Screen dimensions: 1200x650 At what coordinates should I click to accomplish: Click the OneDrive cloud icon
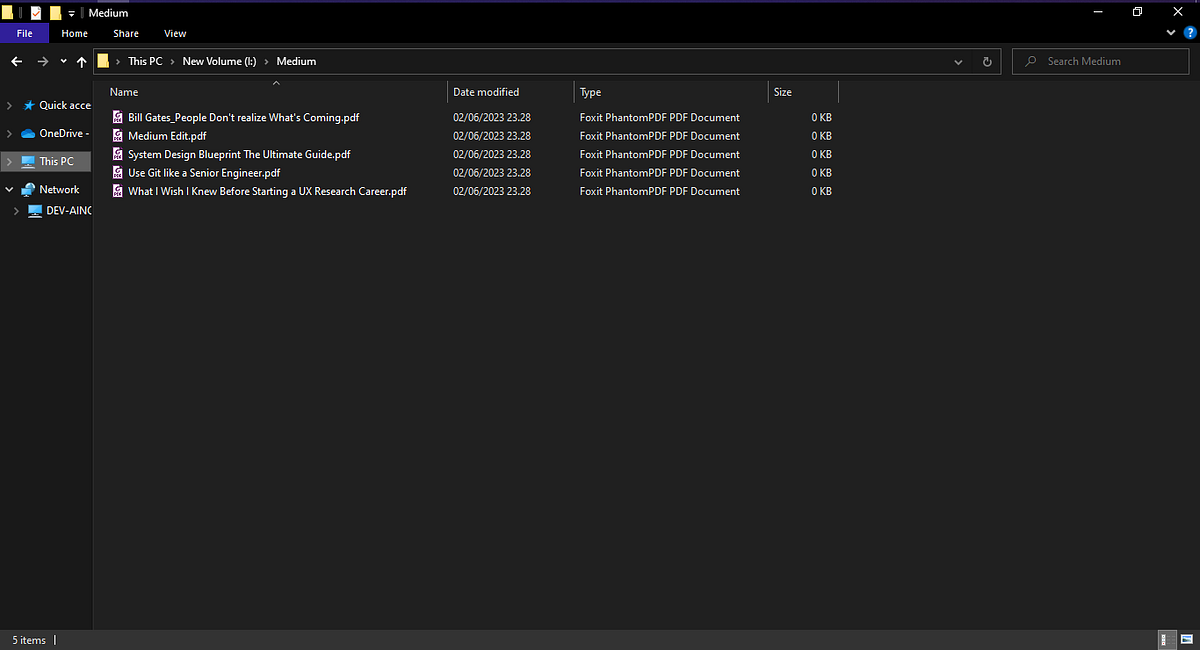pyautogui.click(x=28, y=133)
